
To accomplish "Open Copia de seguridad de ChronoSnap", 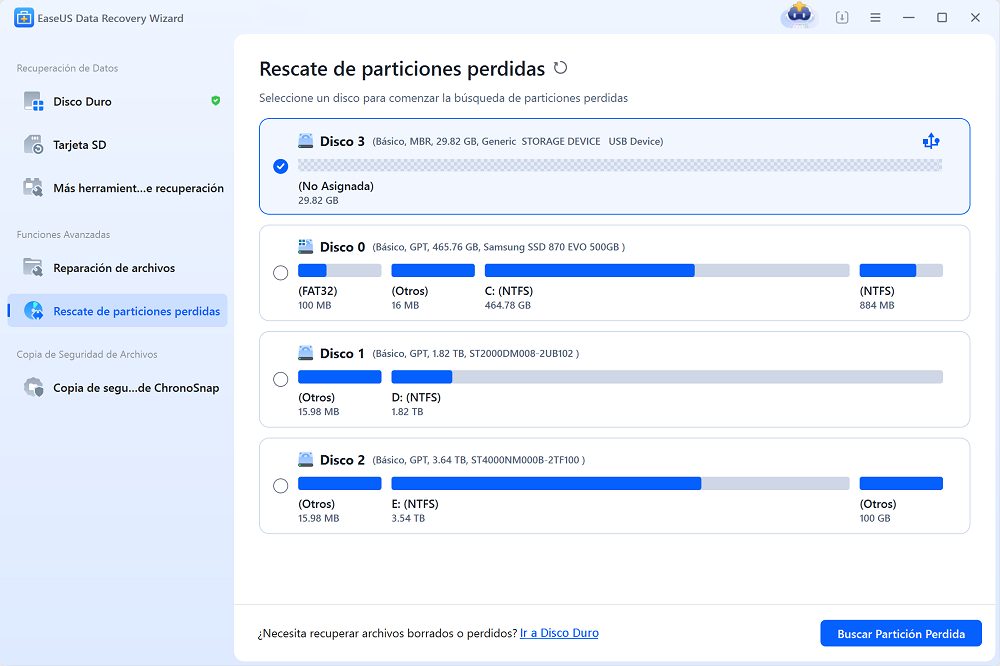I will pyautogui.click(x=117, y=387).
